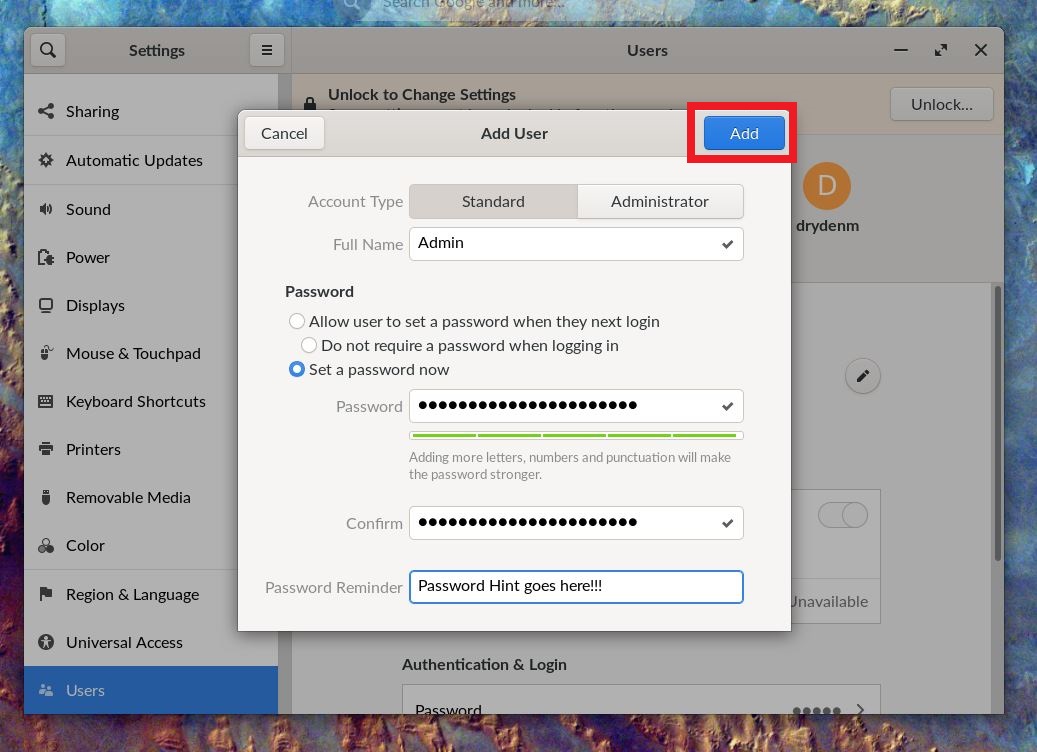Open the Password row chevron under Authentication

click(x=860, y=710)
